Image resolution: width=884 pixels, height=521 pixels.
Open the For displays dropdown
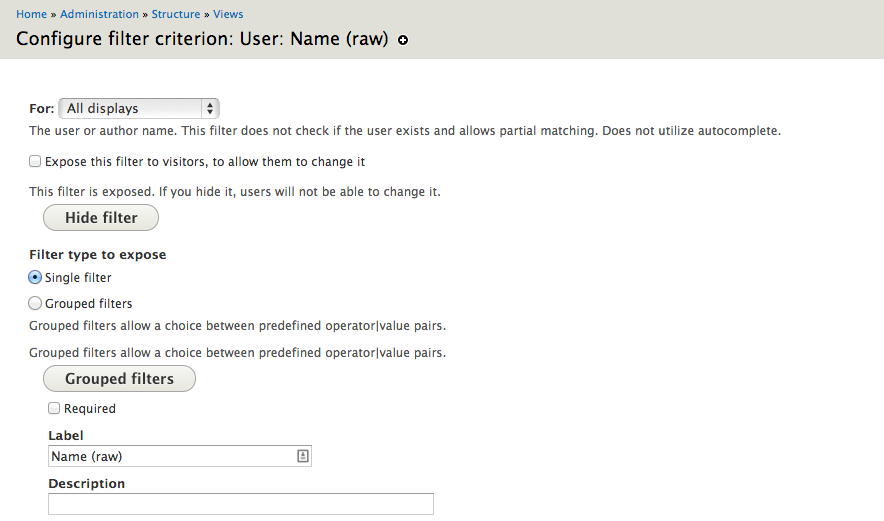[x=138, y=108]
